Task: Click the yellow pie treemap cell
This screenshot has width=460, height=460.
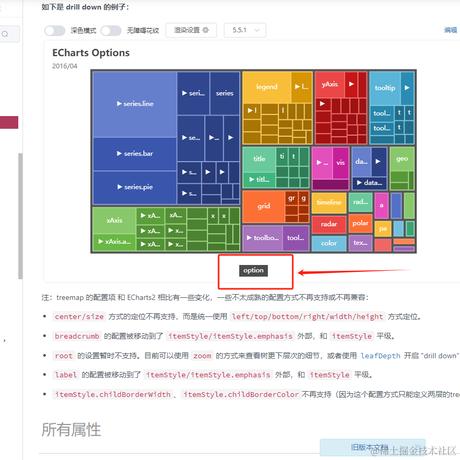Action: 383,229
